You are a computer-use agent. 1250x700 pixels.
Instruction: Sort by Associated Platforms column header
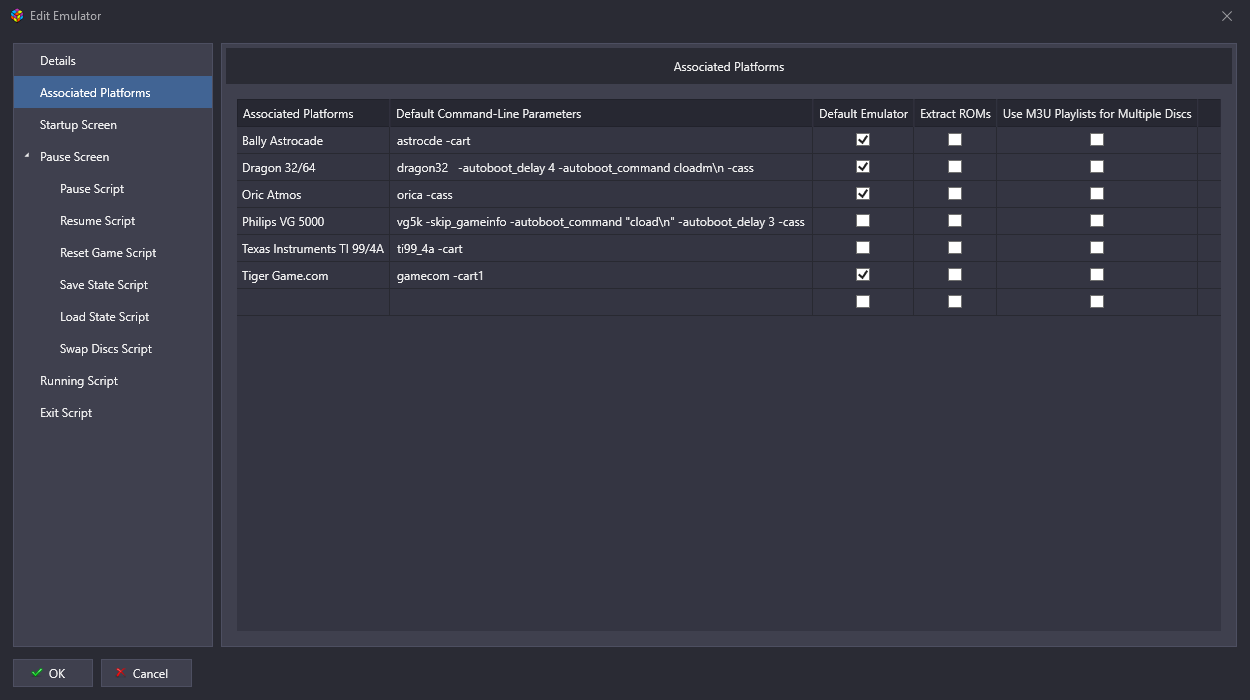coord(313,113)
